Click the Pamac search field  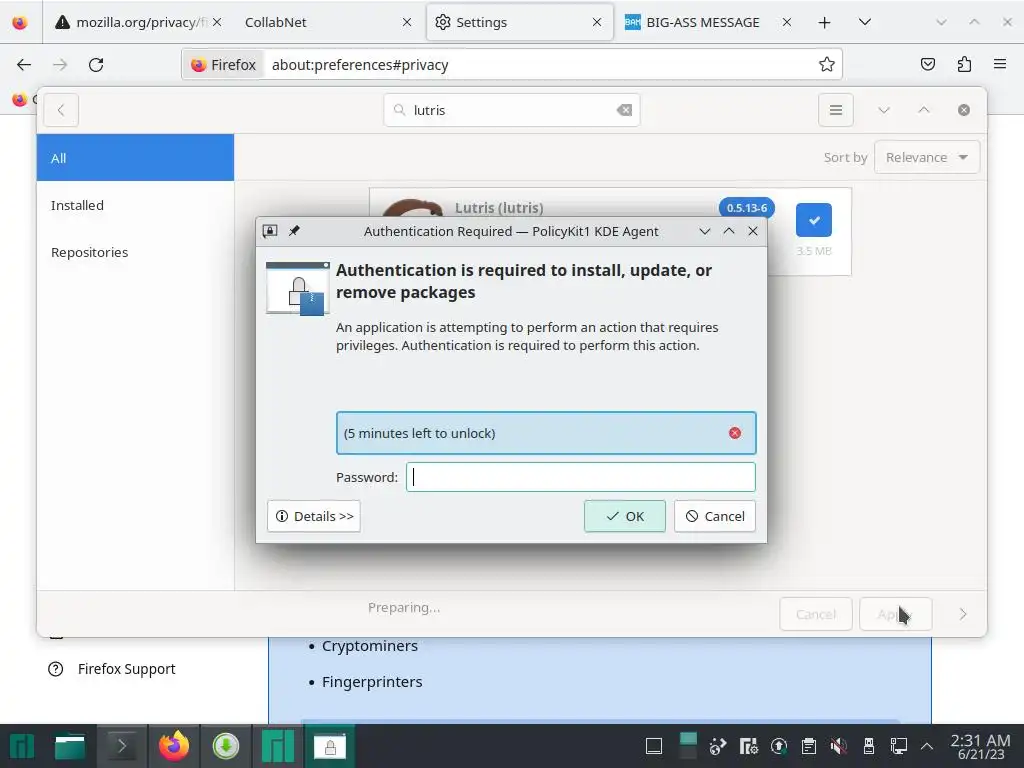pos(512,110)
